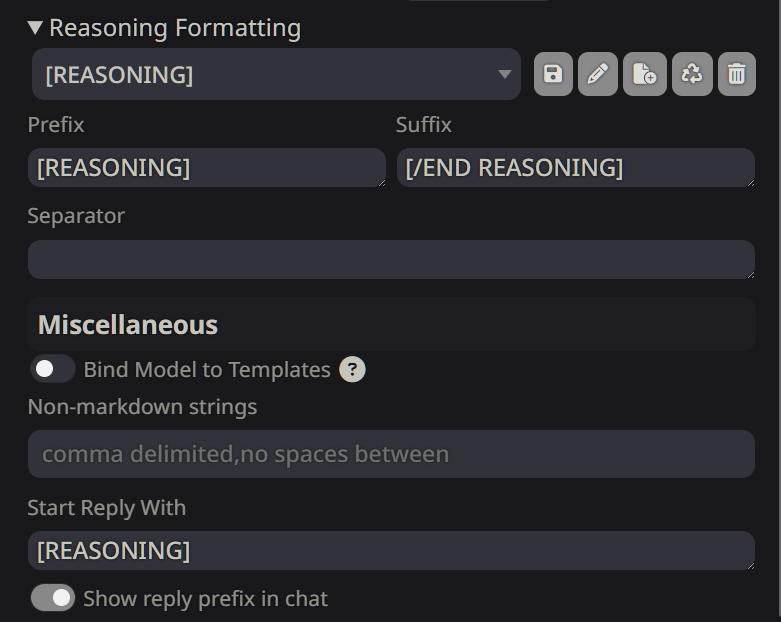781x622 pixels.
Task: Click the Non-markdown strings label
Action: pos(142,407)
